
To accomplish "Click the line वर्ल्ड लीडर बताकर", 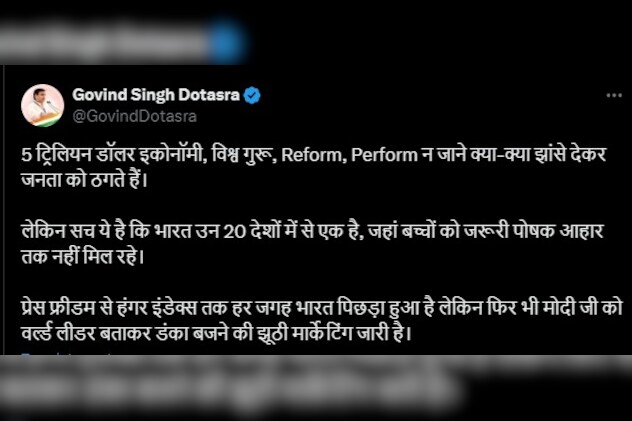I will [216, 334].
